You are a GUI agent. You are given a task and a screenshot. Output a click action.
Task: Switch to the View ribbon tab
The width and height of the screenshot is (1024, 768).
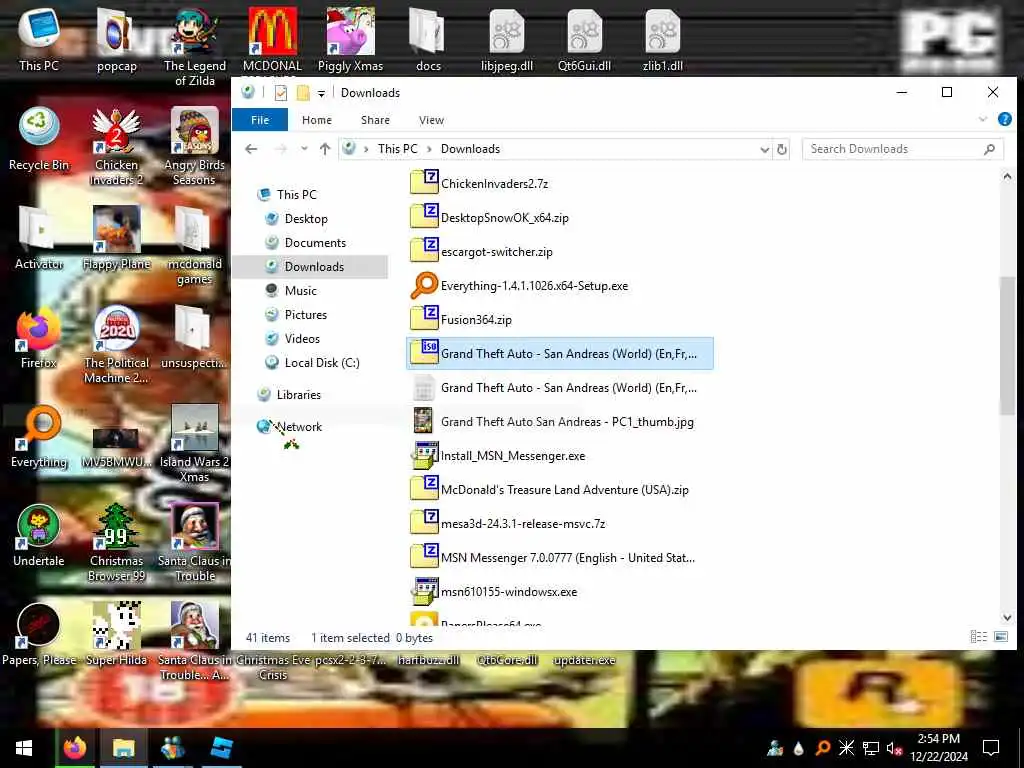point(431,120)
